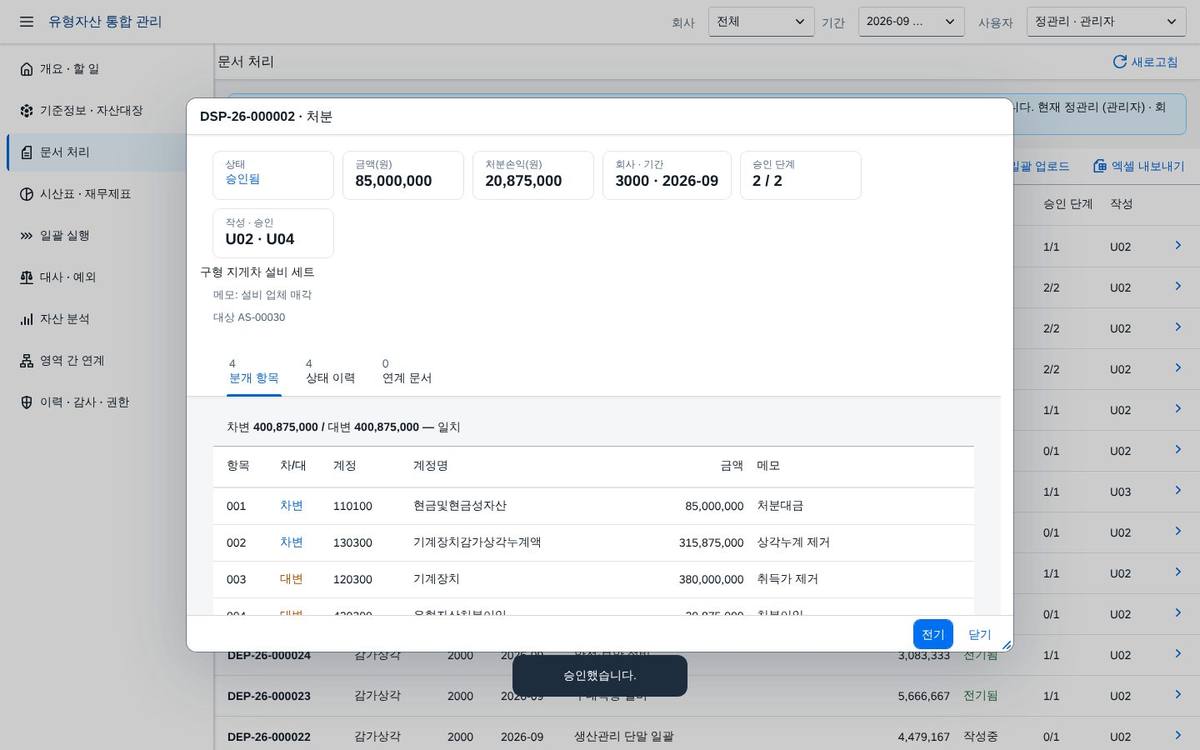Click the 닫기 close button
The image size is (1200, 750).
click(x=980, y=634)
